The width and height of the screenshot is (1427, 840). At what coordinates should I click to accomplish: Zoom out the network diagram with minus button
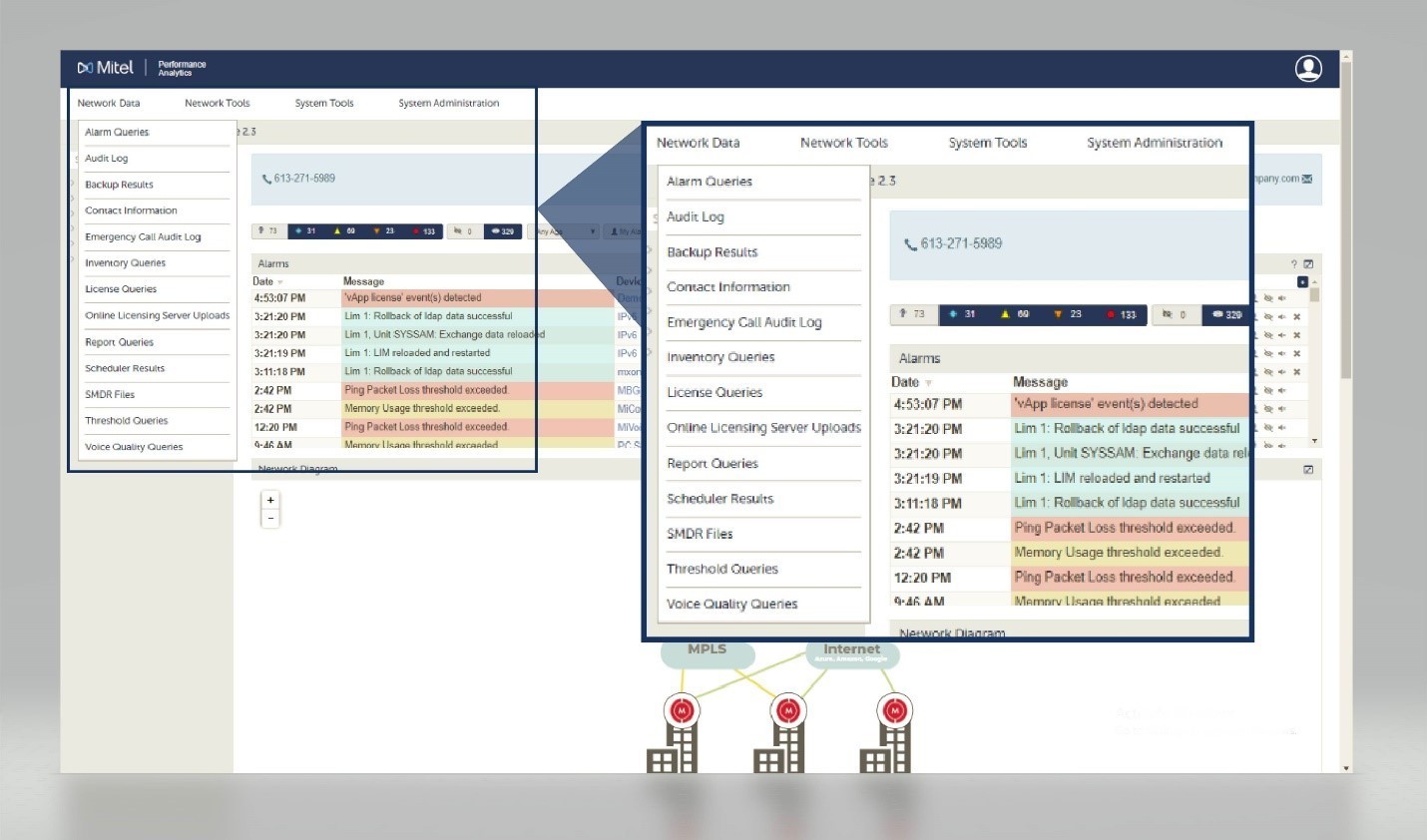(270, 518)
